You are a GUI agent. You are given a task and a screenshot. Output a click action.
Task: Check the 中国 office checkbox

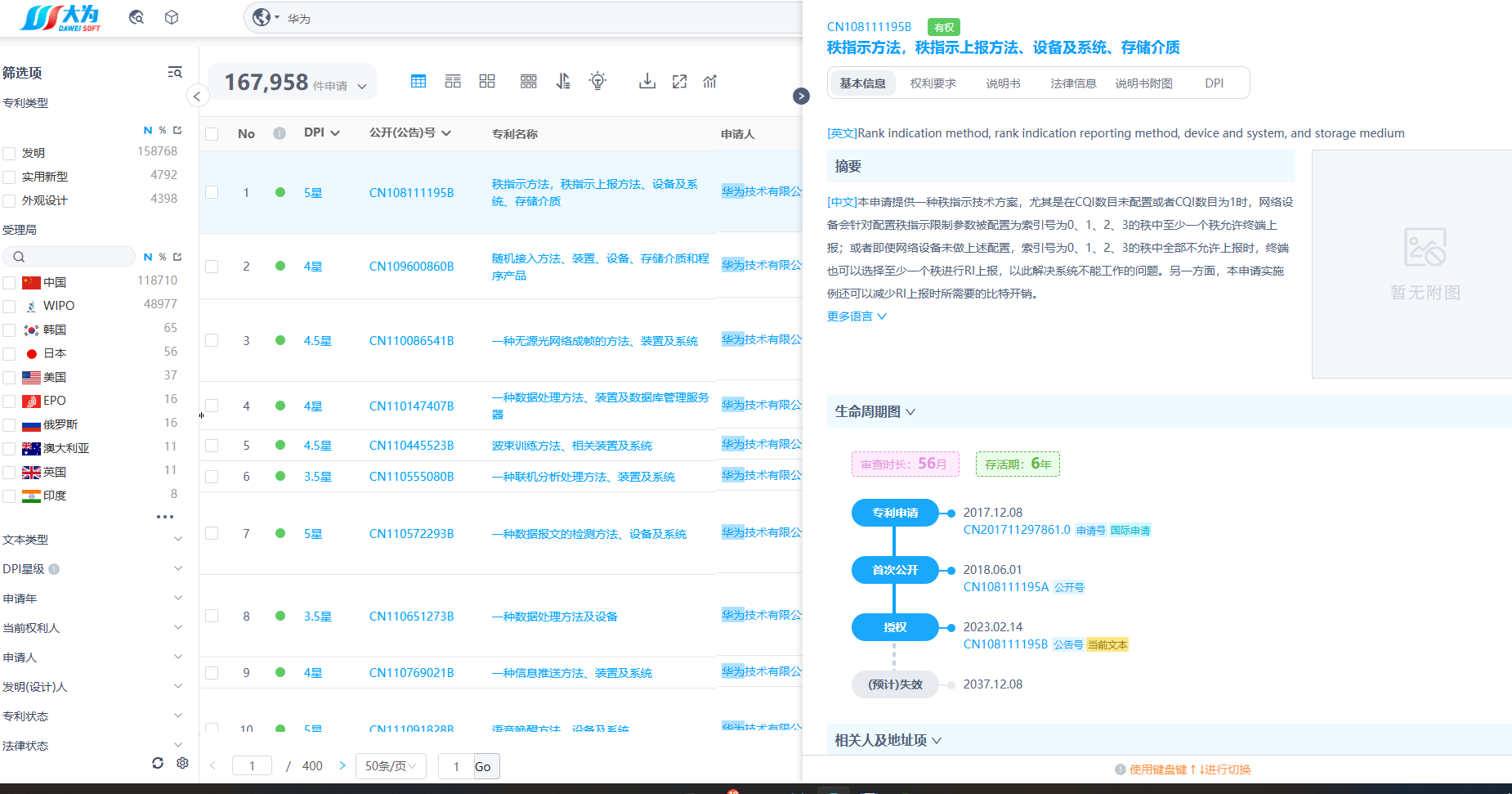click(10, 282)
